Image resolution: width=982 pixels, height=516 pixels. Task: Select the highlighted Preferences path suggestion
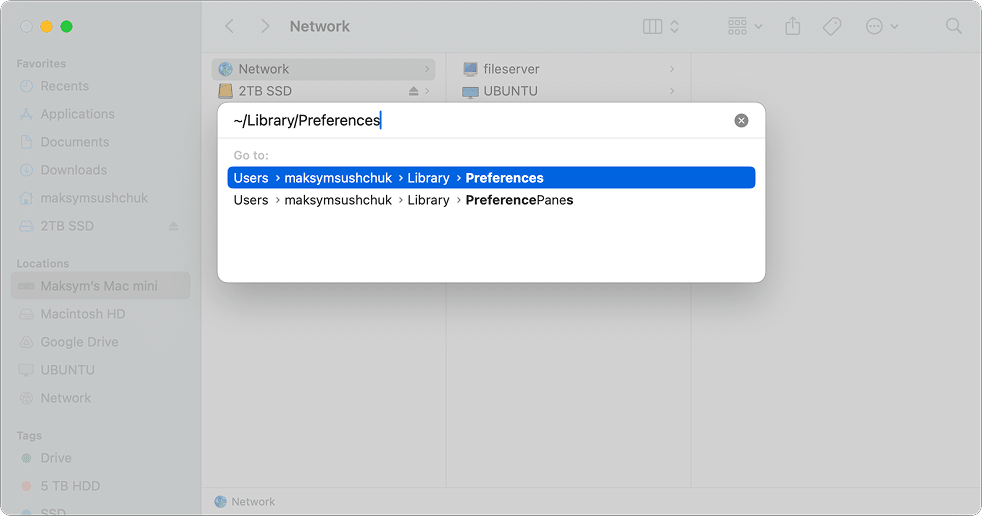[491, 178]
